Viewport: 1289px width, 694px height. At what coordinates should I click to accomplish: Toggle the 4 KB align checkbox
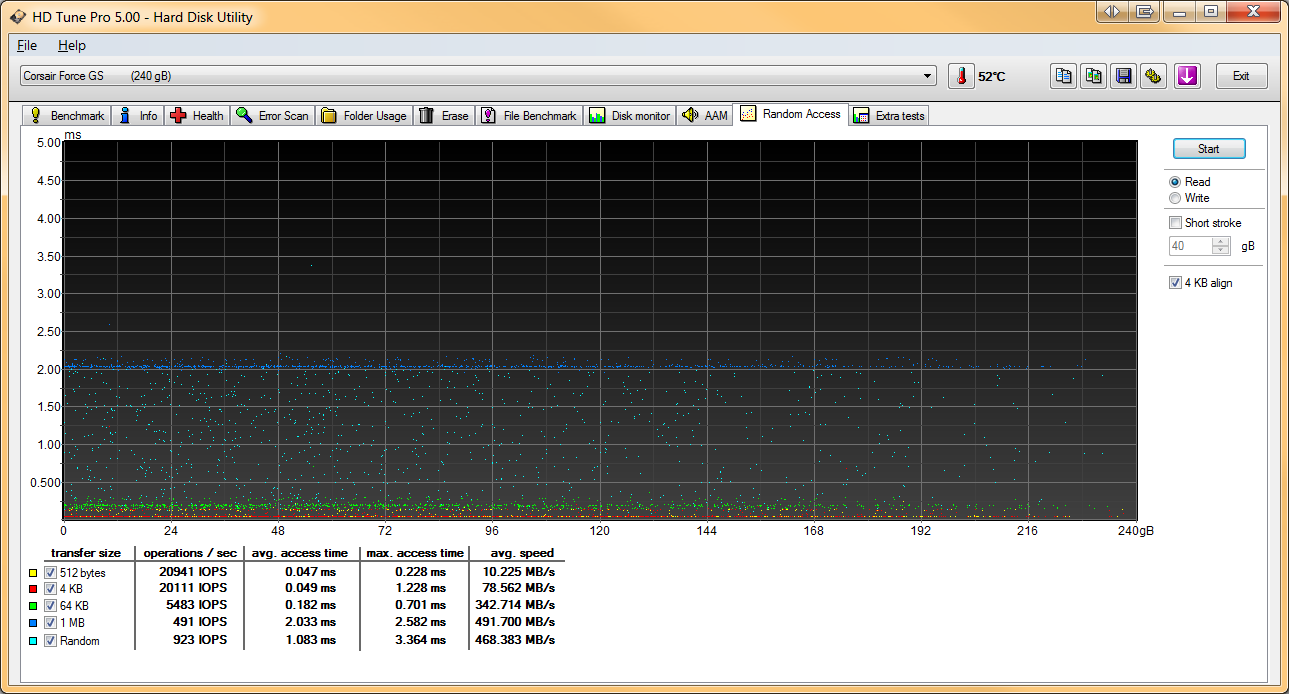pos(1175,283)
